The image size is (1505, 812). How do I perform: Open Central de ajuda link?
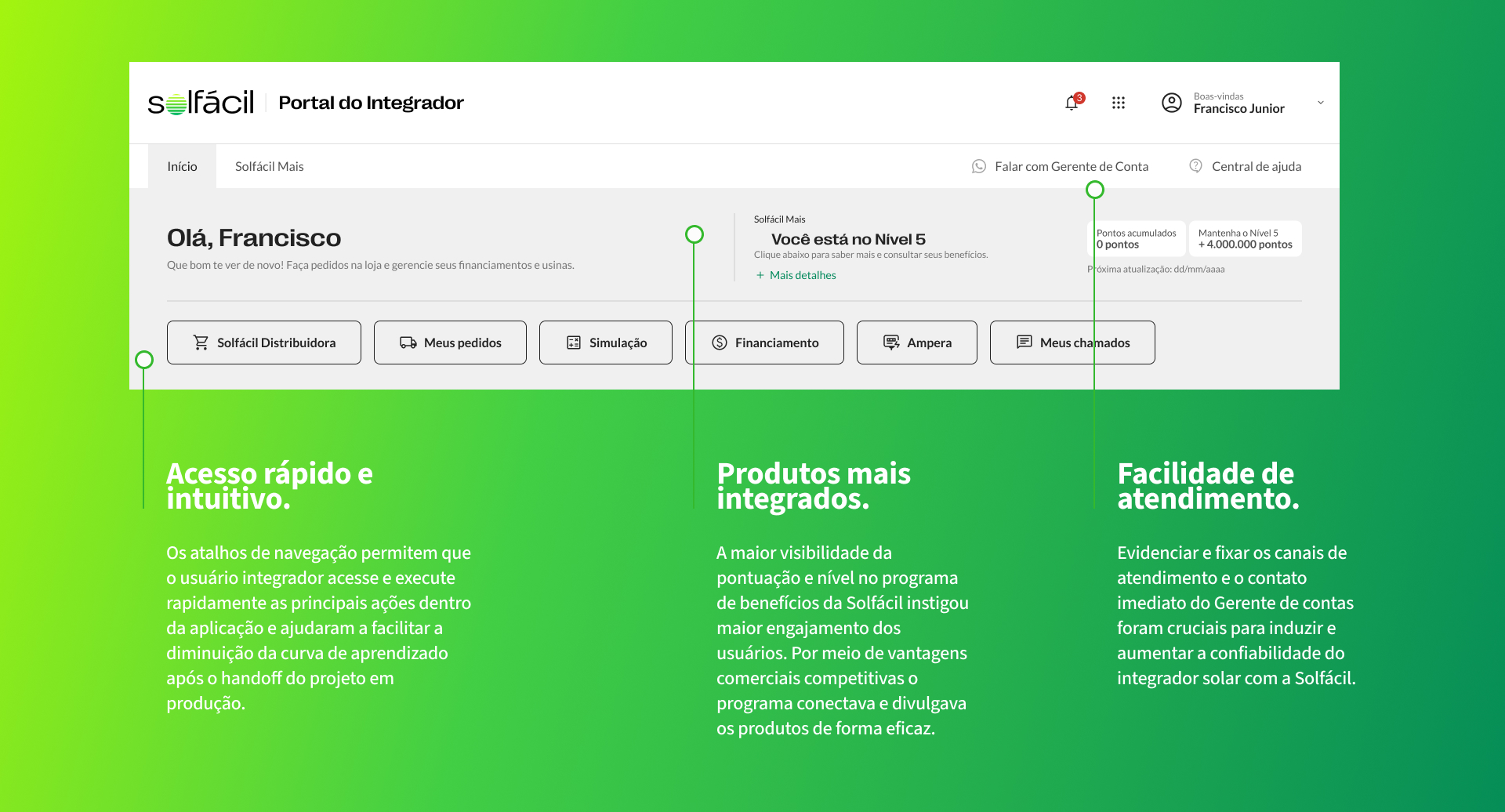1256,166
